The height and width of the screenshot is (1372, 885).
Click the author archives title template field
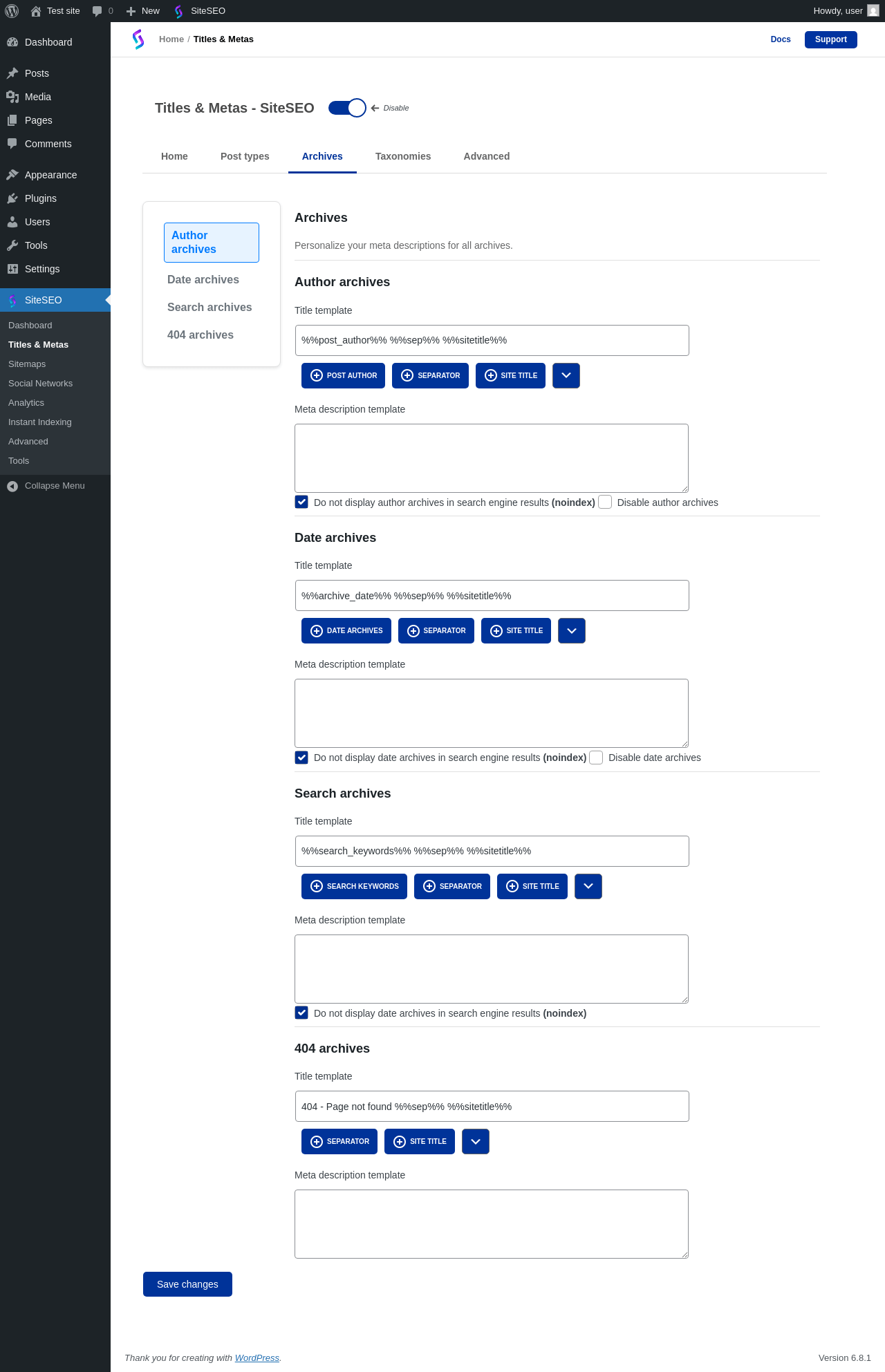coord(492,340)
